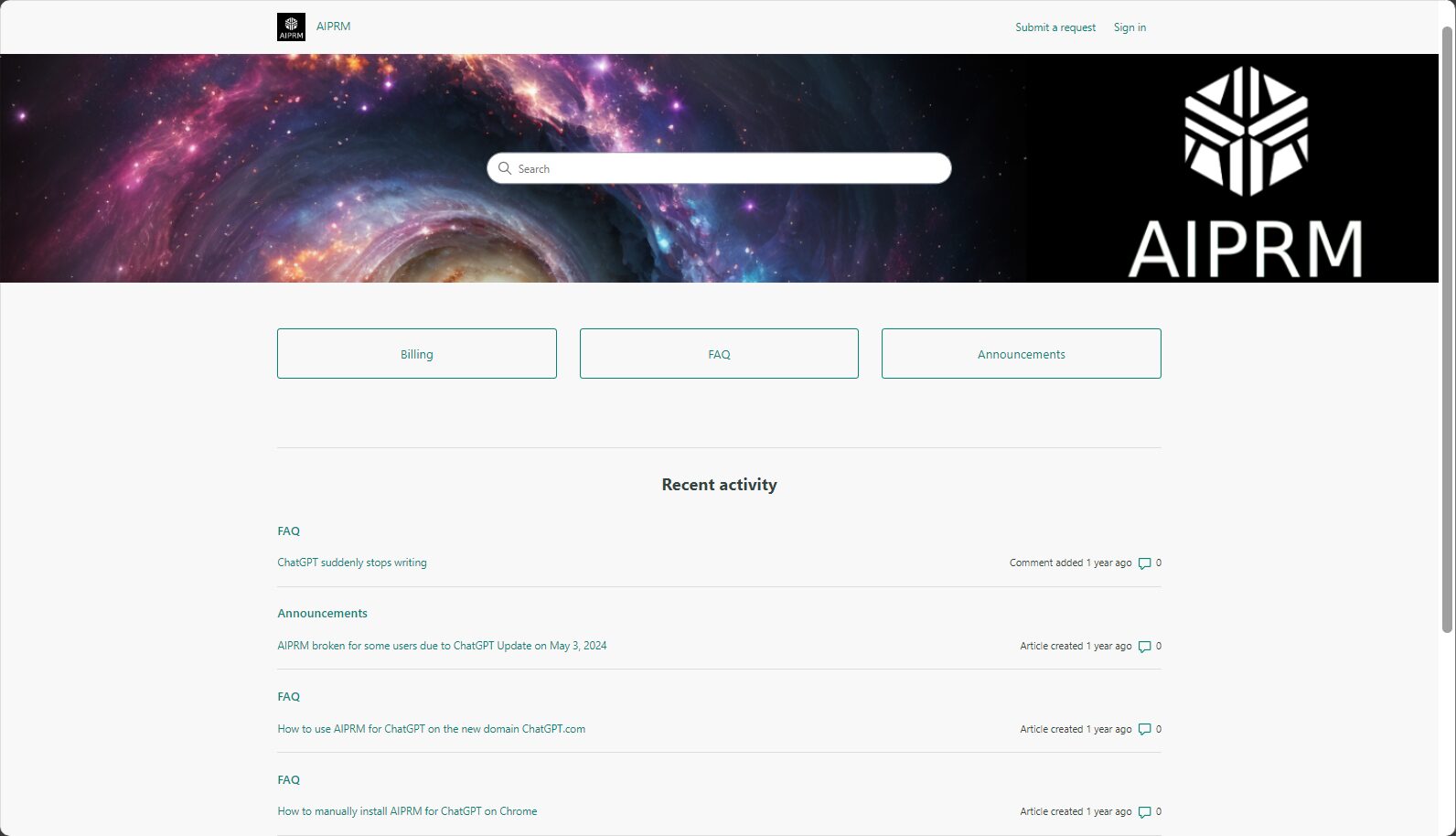The image size is (1456, 836).
Task: Open the Announcements category box
Action: click(x=1022, y=353)
